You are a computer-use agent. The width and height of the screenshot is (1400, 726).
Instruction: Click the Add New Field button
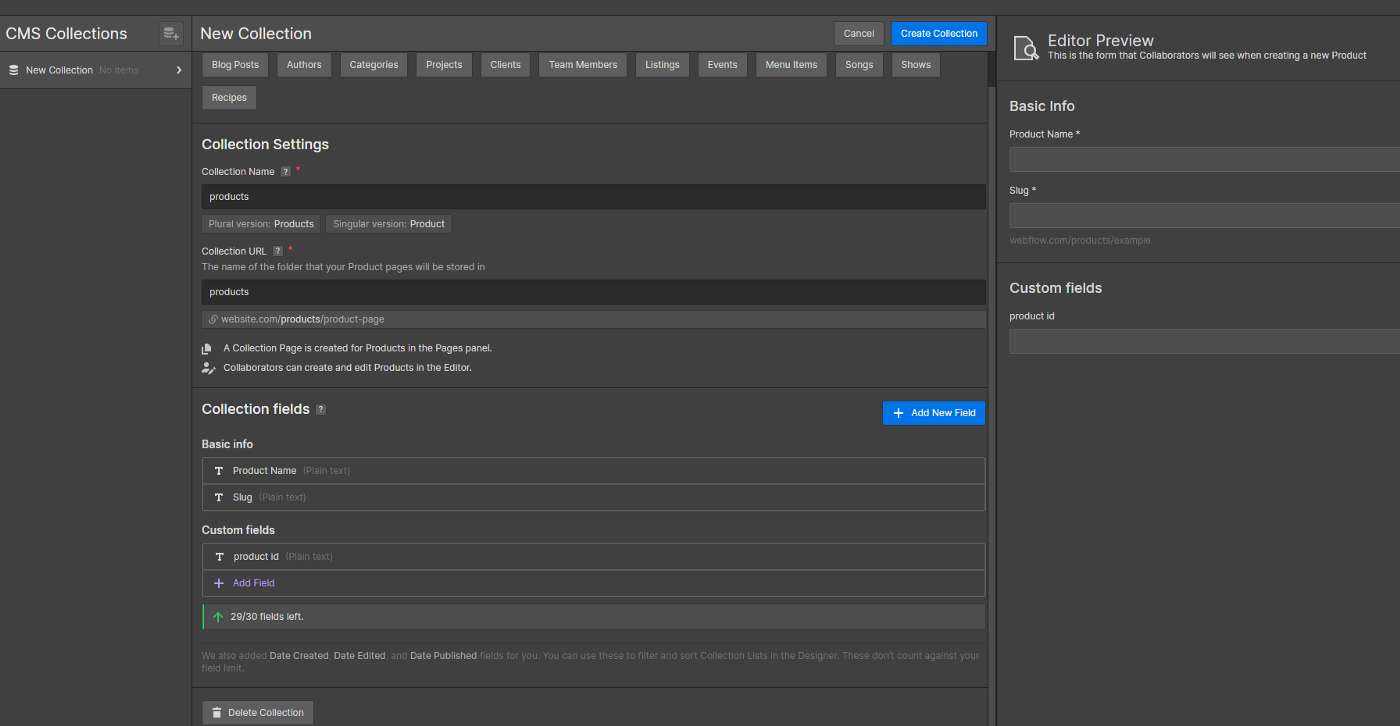[x=934, y=413]
